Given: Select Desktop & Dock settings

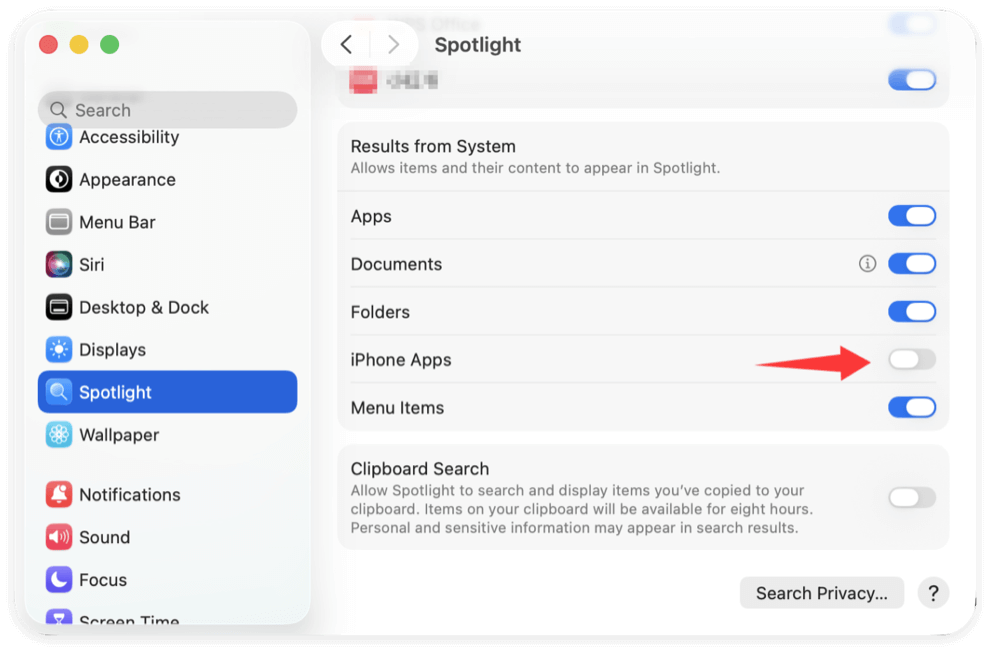Looking at the screenshot, I should pos(142,307).
